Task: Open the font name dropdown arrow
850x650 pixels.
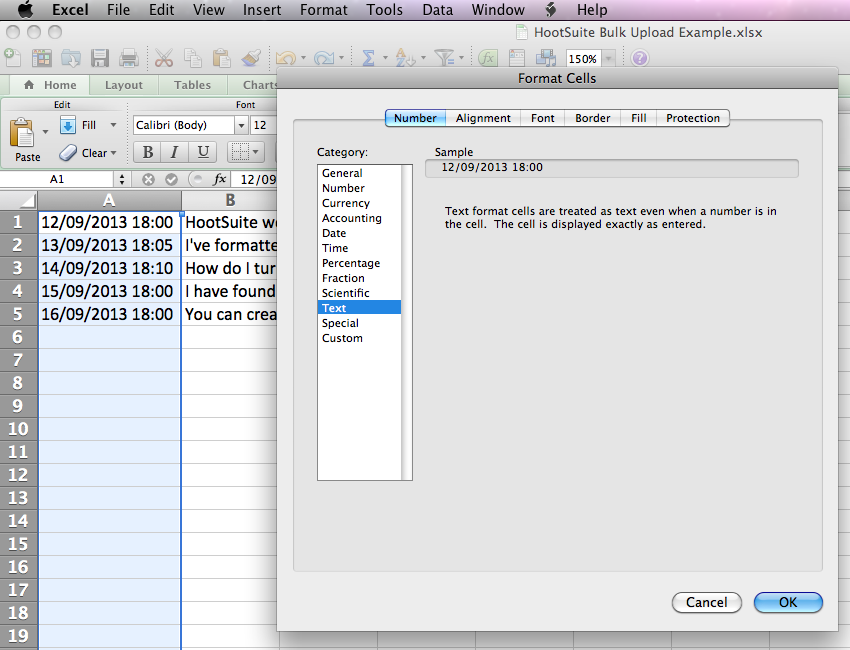Action: [241, 126]
